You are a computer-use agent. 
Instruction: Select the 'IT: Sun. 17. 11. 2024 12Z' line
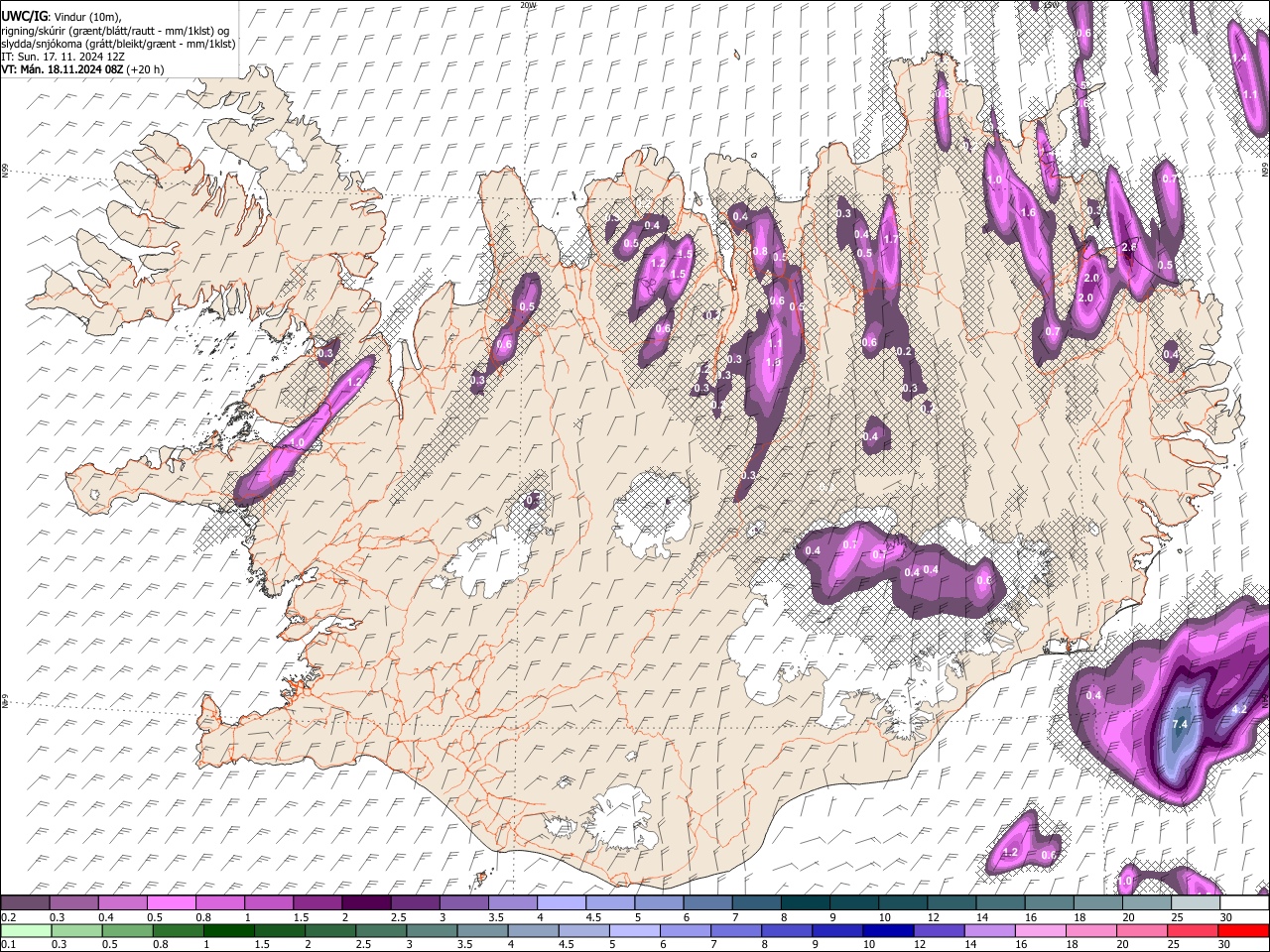(x=63, y=58)
